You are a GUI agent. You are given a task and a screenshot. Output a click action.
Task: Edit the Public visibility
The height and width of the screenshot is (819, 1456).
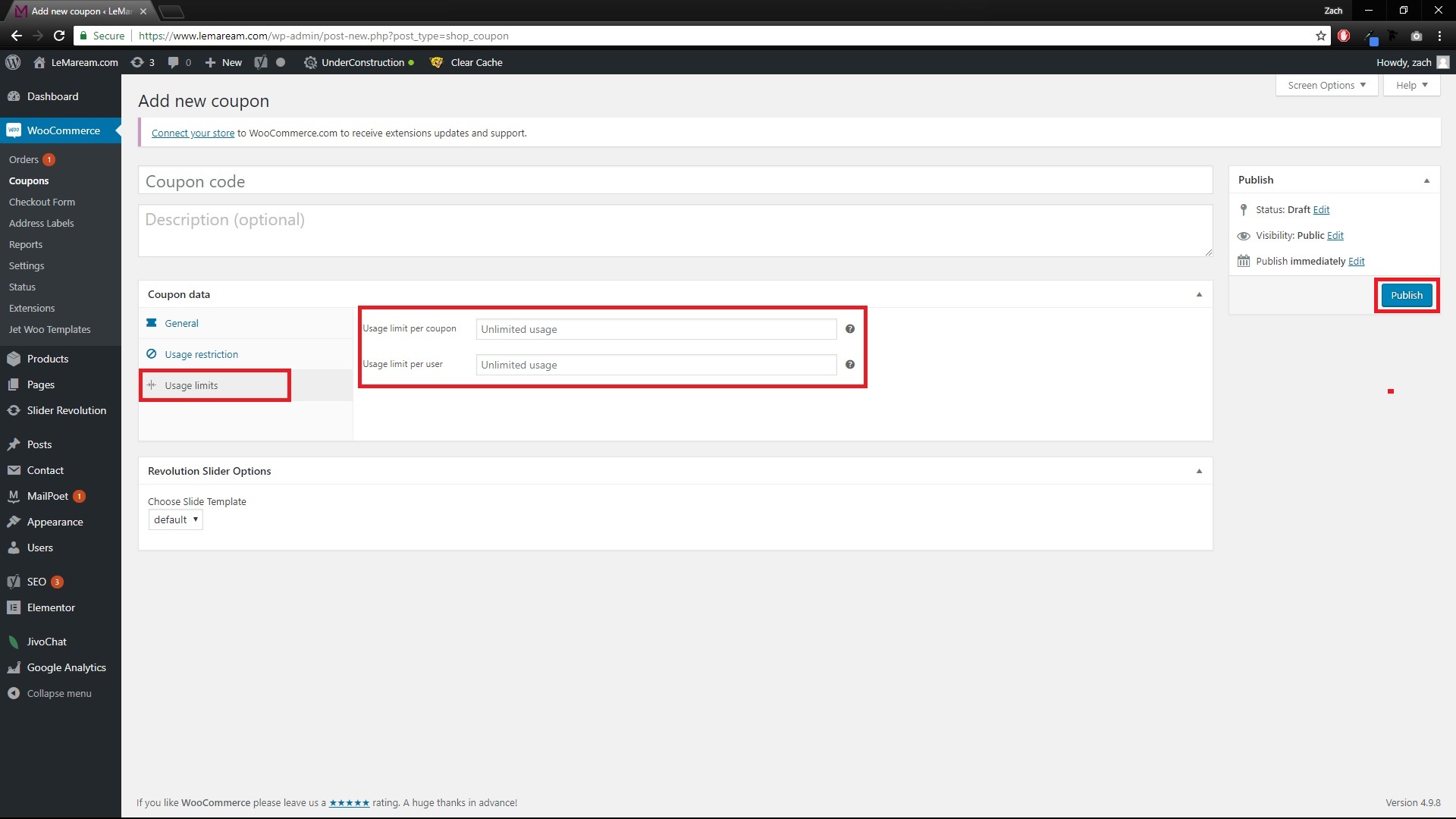[1335, 236]
